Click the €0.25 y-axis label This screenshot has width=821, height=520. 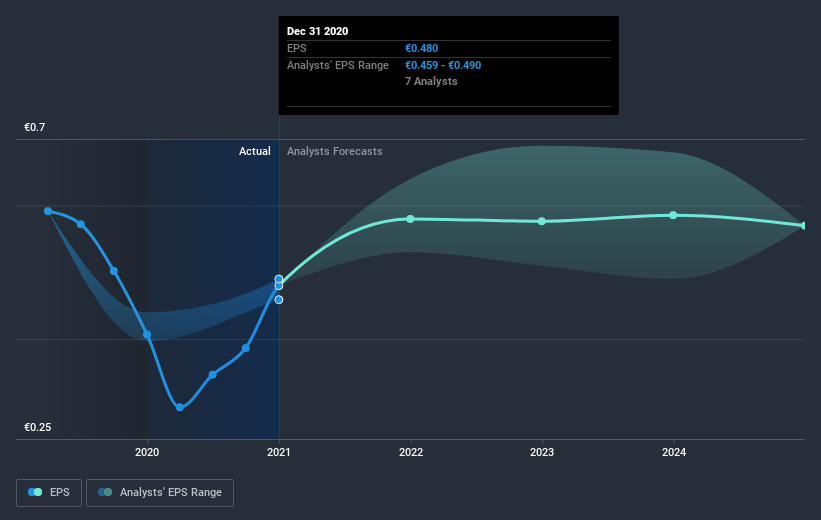point(38,427)
